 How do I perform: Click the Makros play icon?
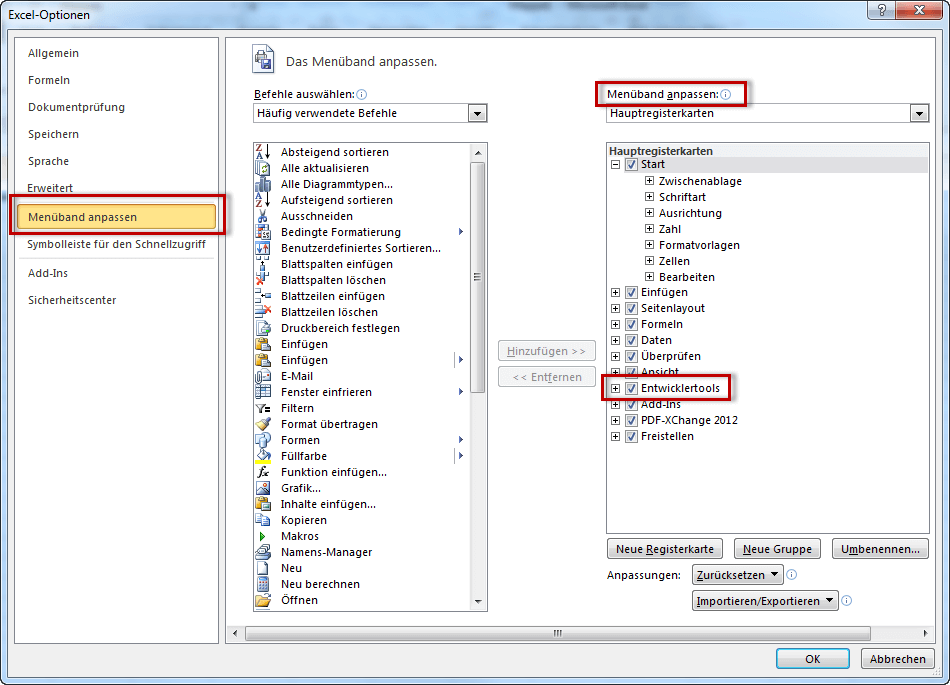coord(263,536)
